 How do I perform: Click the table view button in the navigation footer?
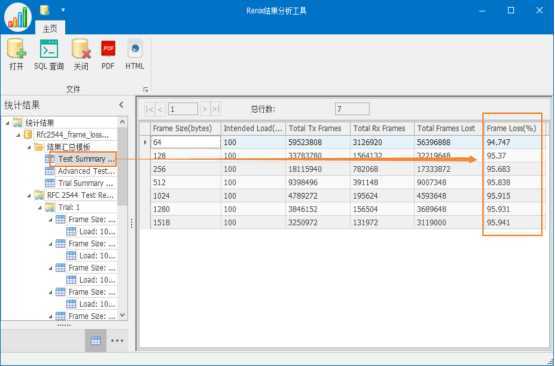click(96, 341)
